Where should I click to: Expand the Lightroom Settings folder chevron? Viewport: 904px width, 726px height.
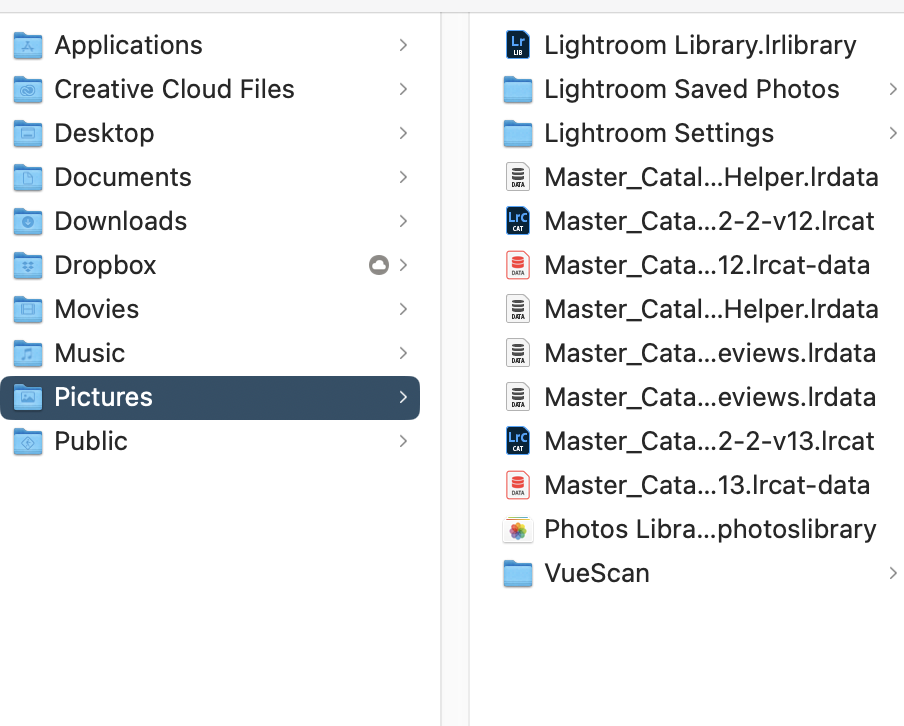[893, 133]
